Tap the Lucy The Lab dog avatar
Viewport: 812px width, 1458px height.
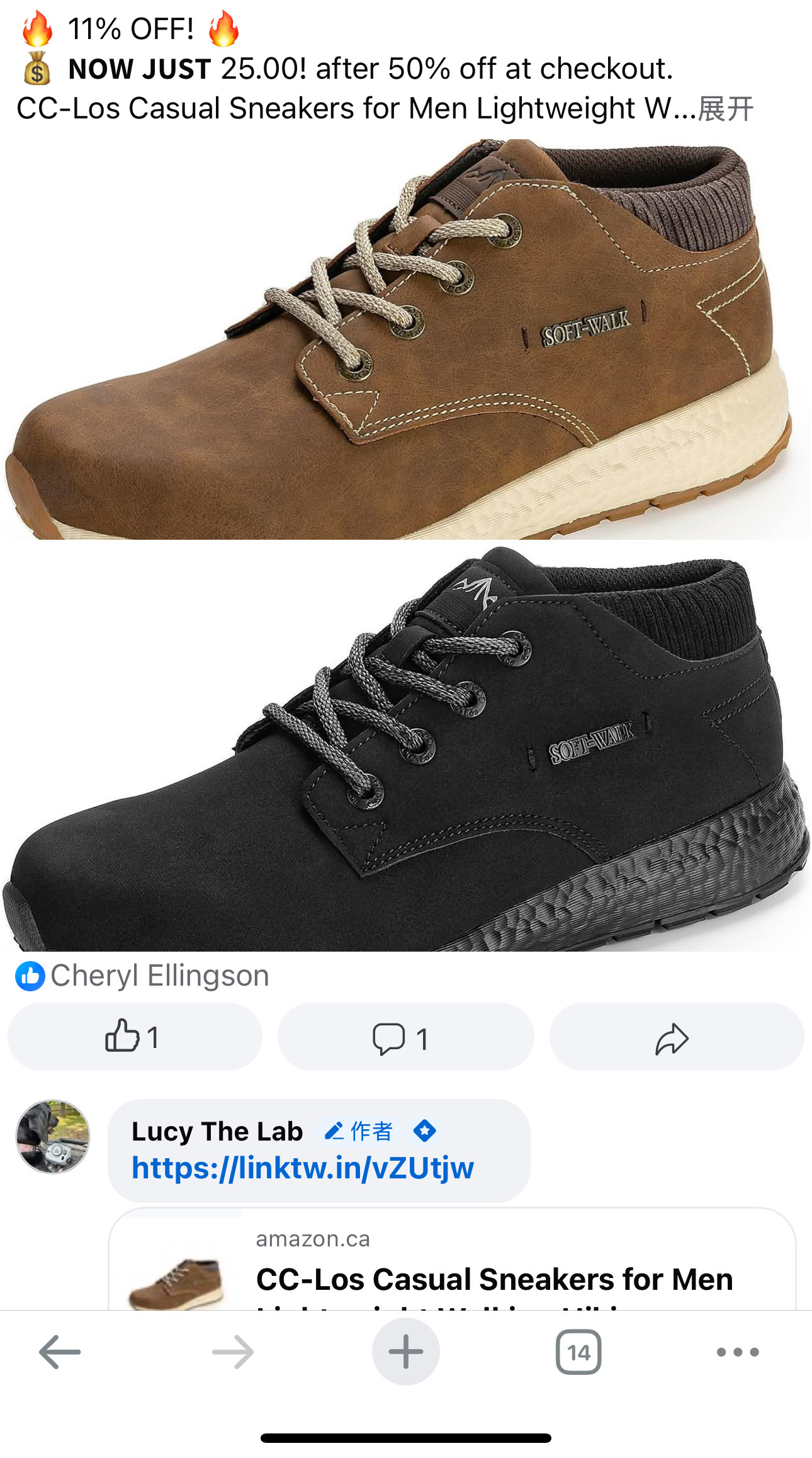pos(53,1137)
